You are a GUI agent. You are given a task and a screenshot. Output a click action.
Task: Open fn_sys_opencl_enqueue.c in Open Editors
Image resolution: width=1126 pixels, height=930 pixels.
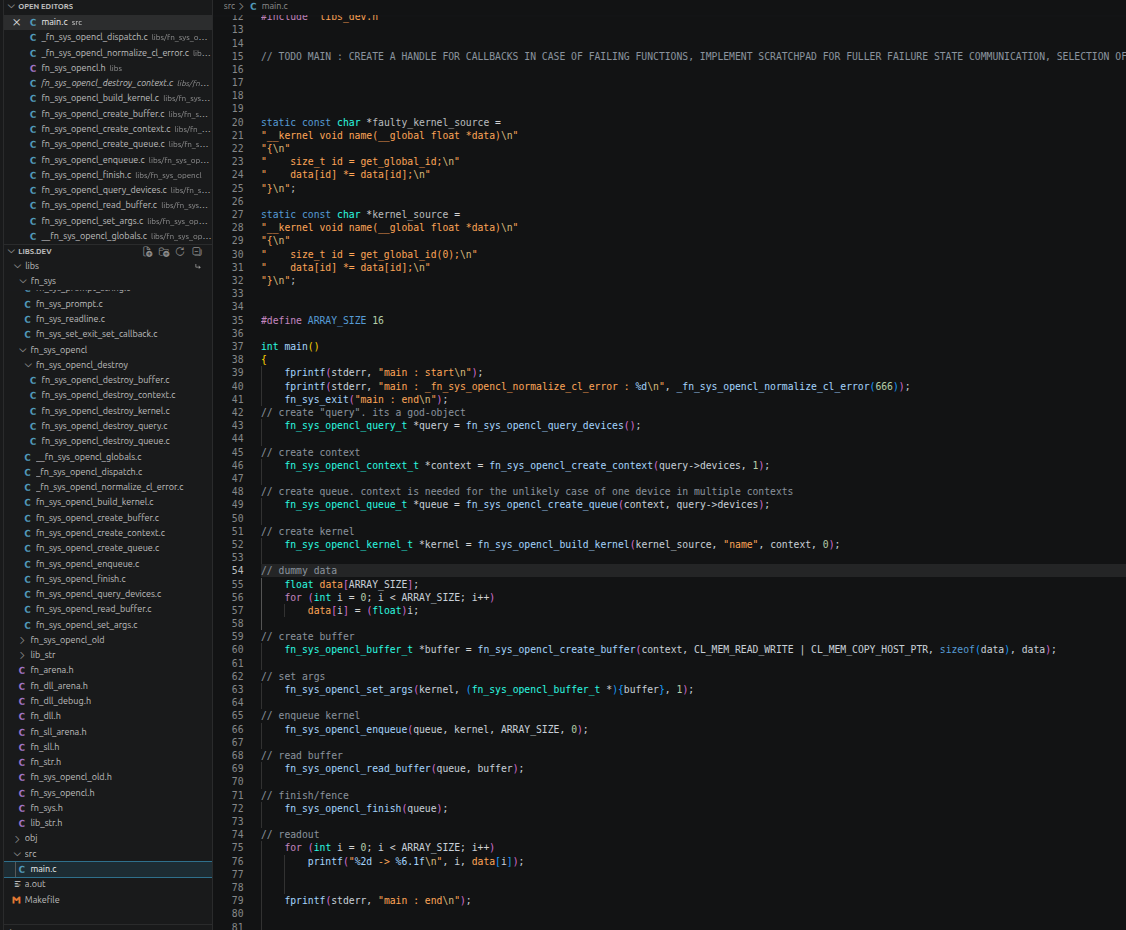108,160
